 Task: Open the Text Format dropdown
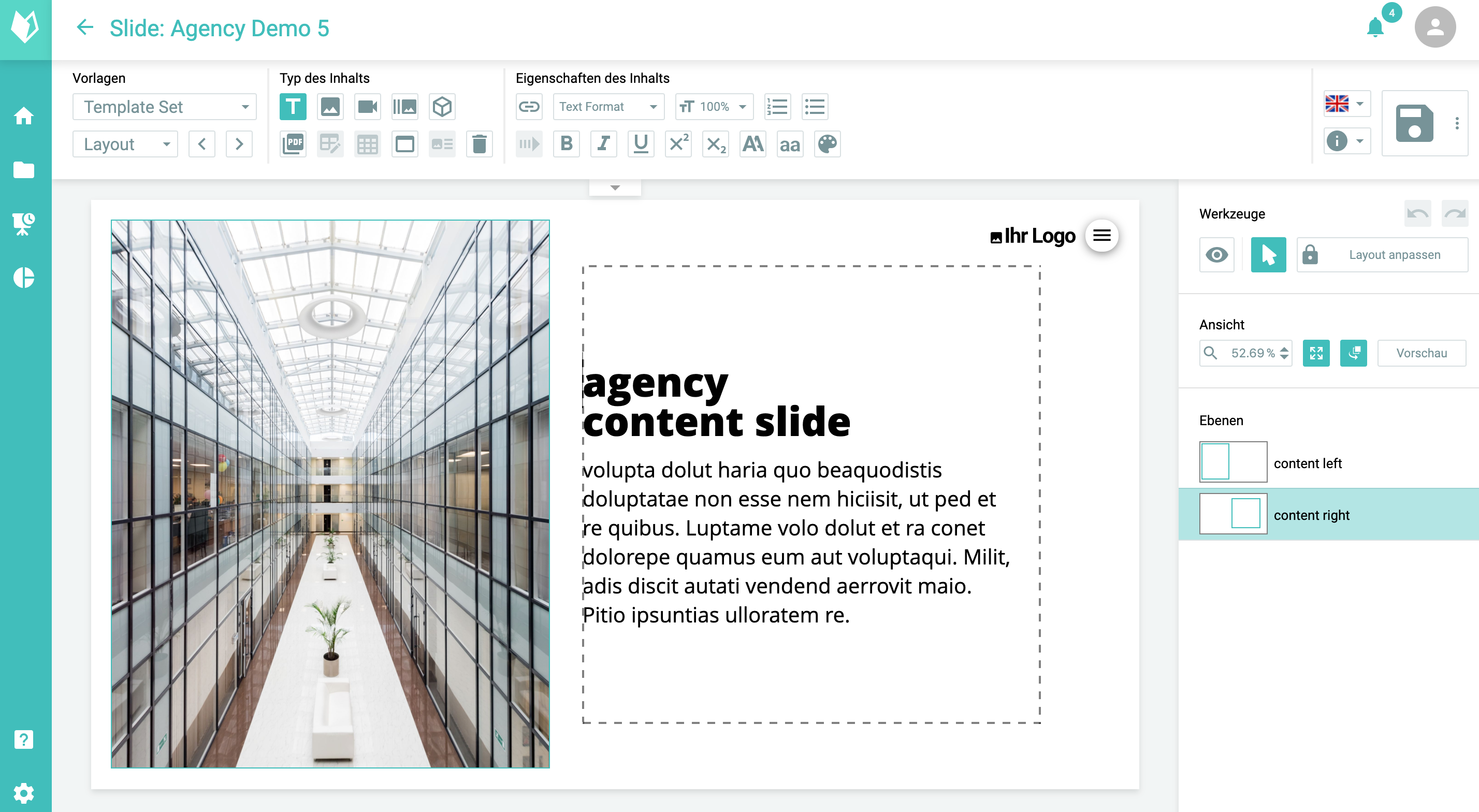tap(608, 107)
